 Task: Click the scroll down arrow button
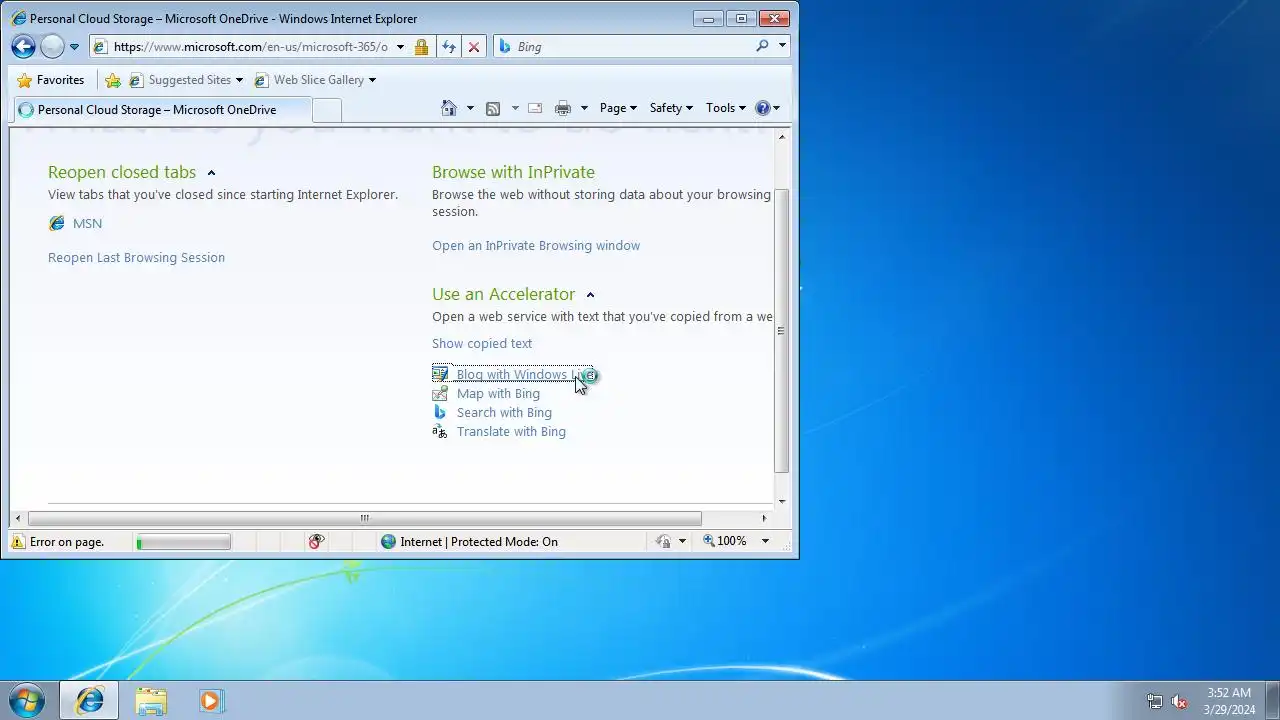point(782,501)
